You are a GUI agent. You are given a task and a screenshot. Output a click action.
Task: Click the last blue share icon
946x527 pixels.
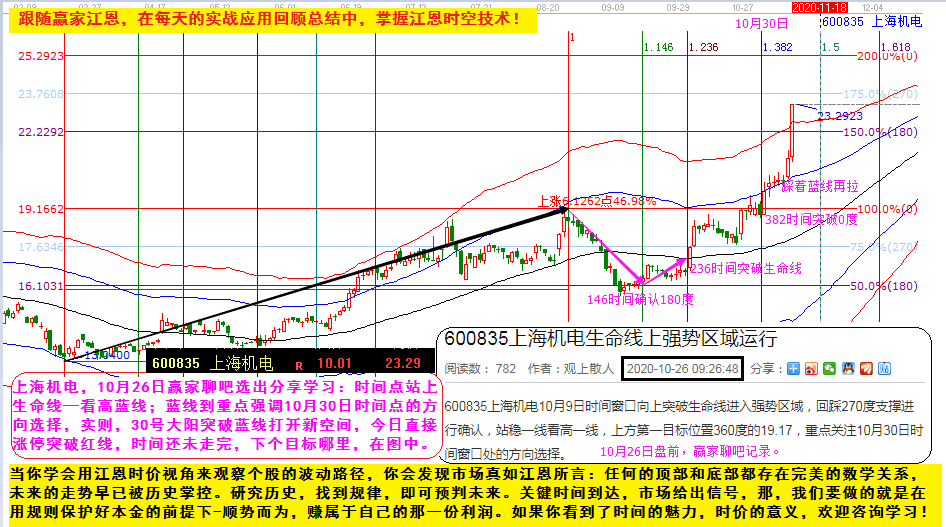click(884, 368)
